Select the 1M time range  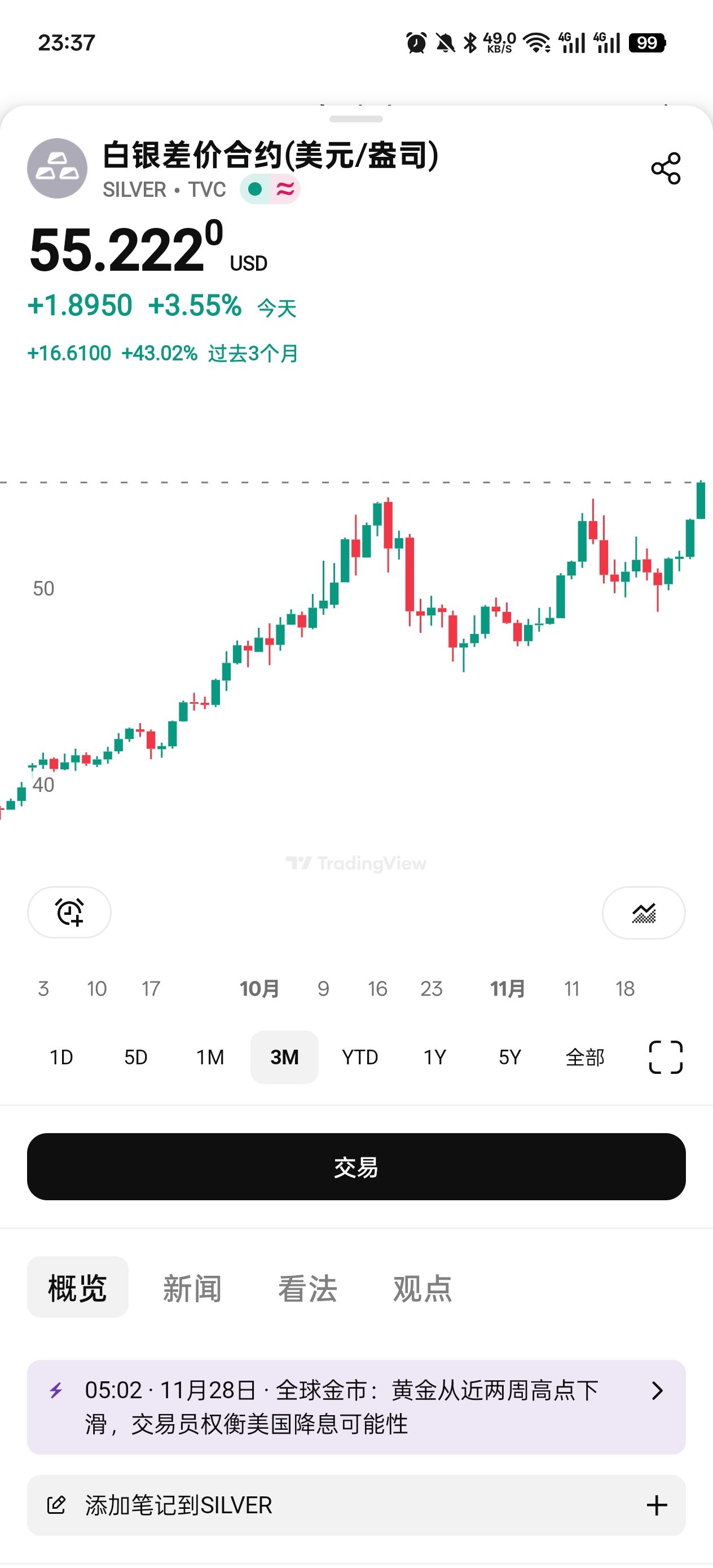point(210,1058)
